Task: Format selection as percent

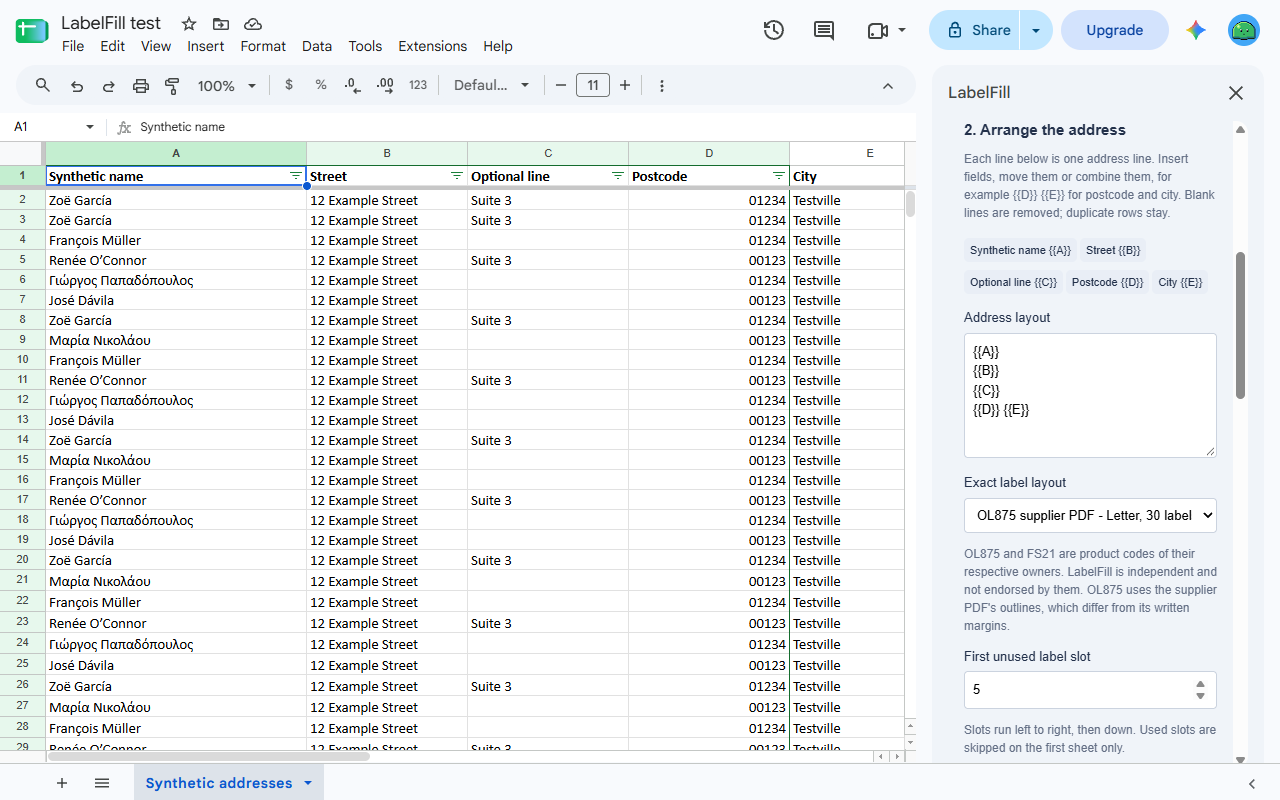Action: click(321, 85)
